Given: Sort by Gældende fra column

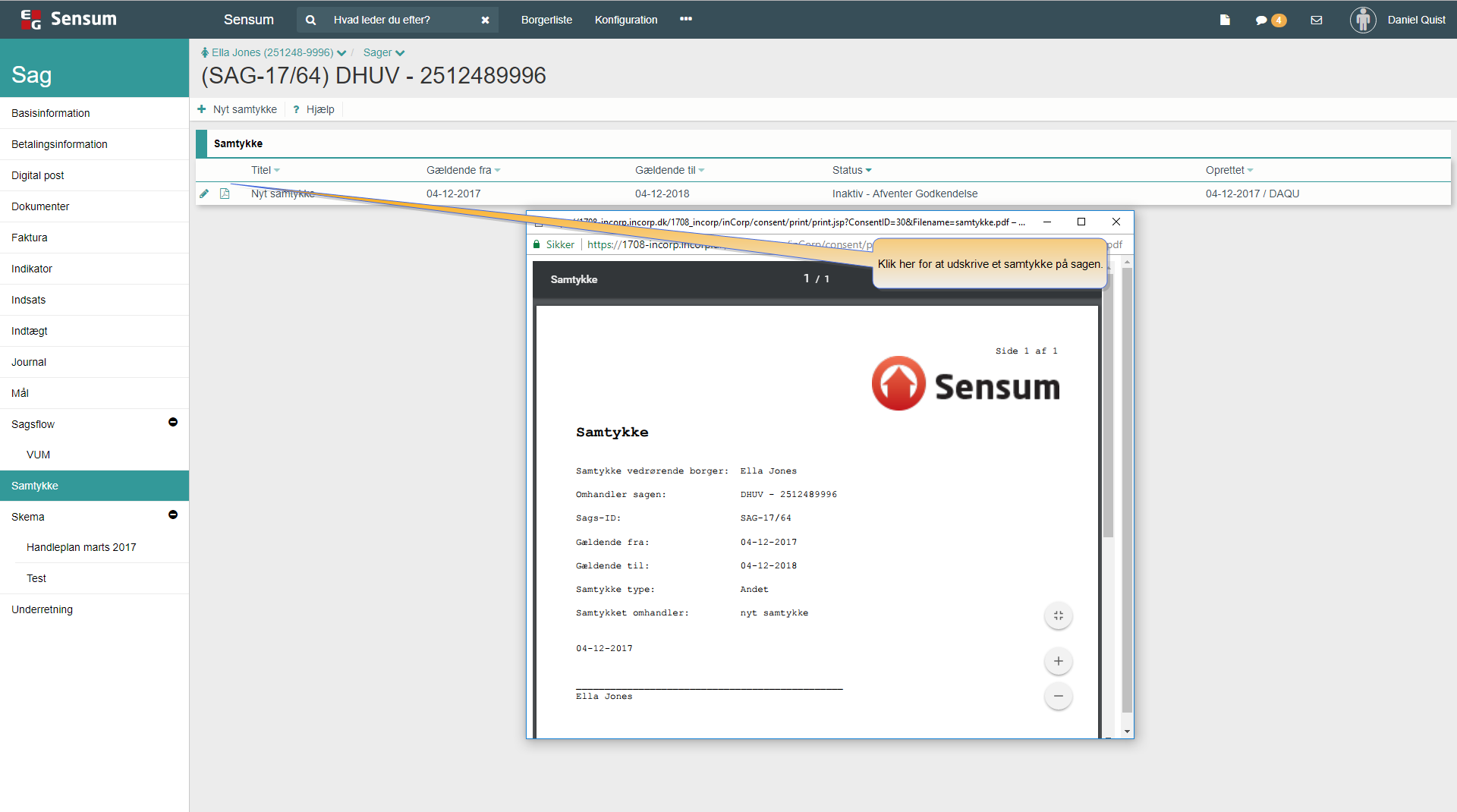Looking at the screenshot, I should click(x=463, y=170).
